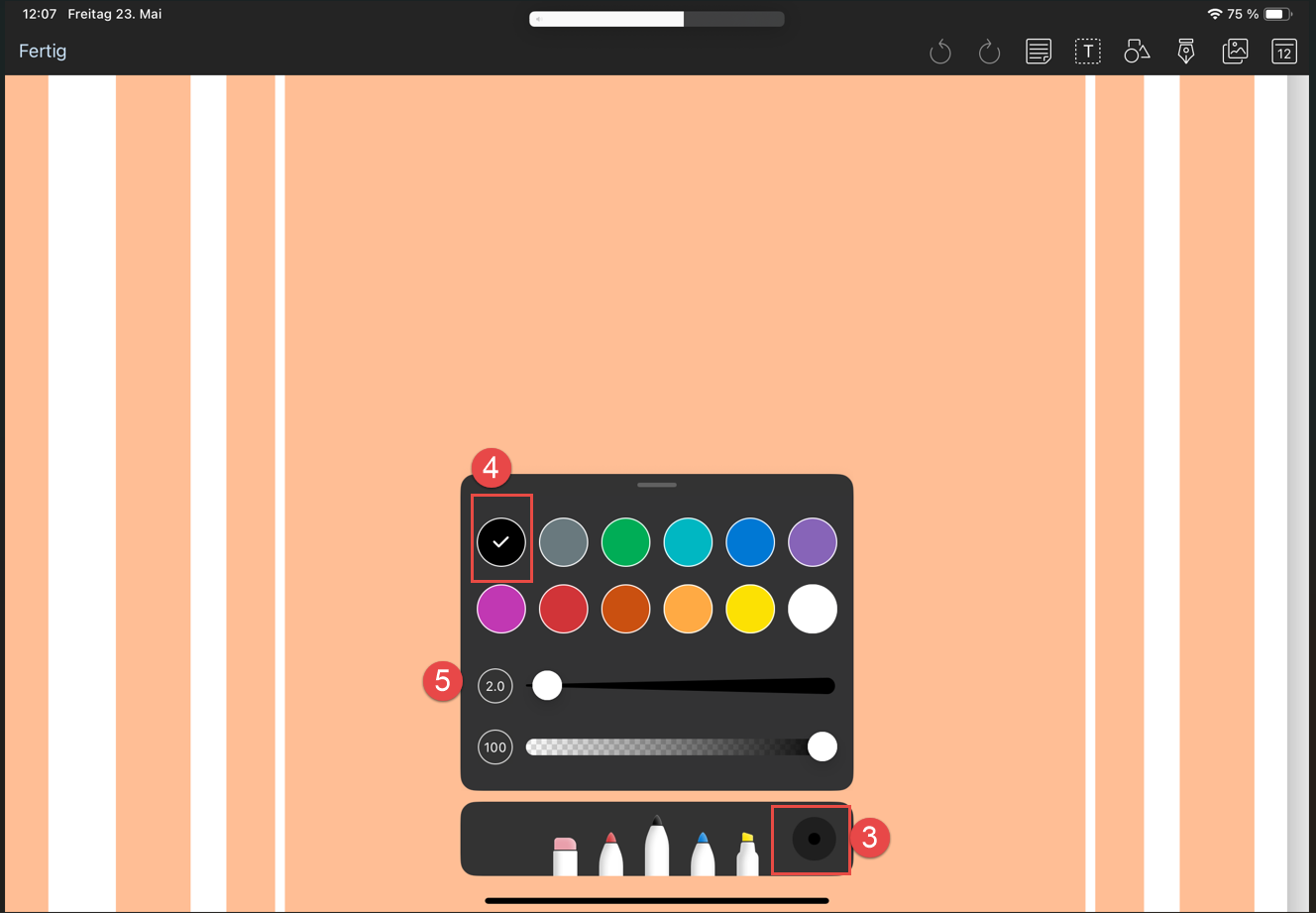Choose the yellow color swatch

750,609
